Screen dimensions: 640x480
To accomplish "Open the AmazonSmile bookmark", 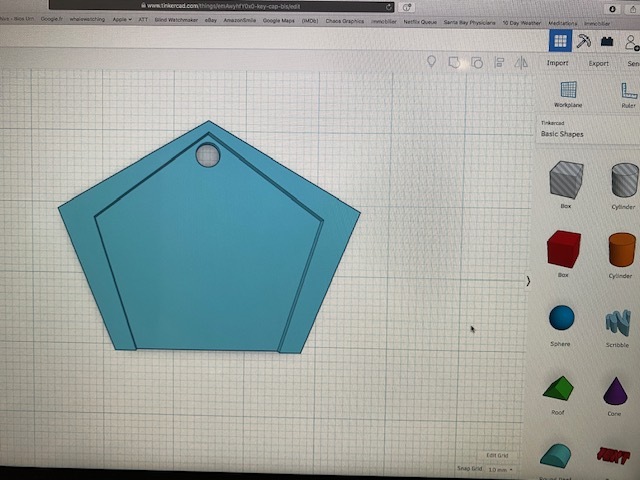I will coord(240,20).
